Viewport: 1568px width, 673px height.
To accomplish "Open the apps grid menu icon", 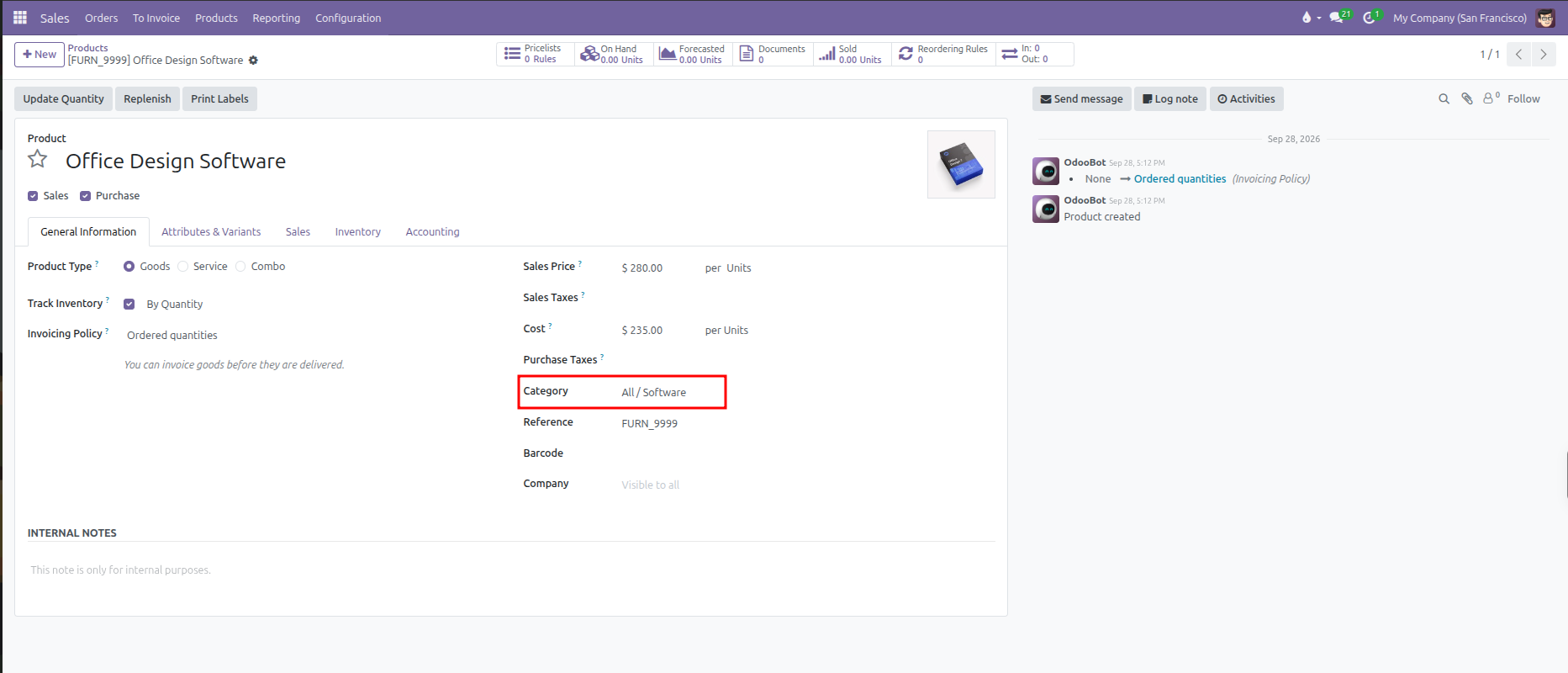I will point(20,18).
